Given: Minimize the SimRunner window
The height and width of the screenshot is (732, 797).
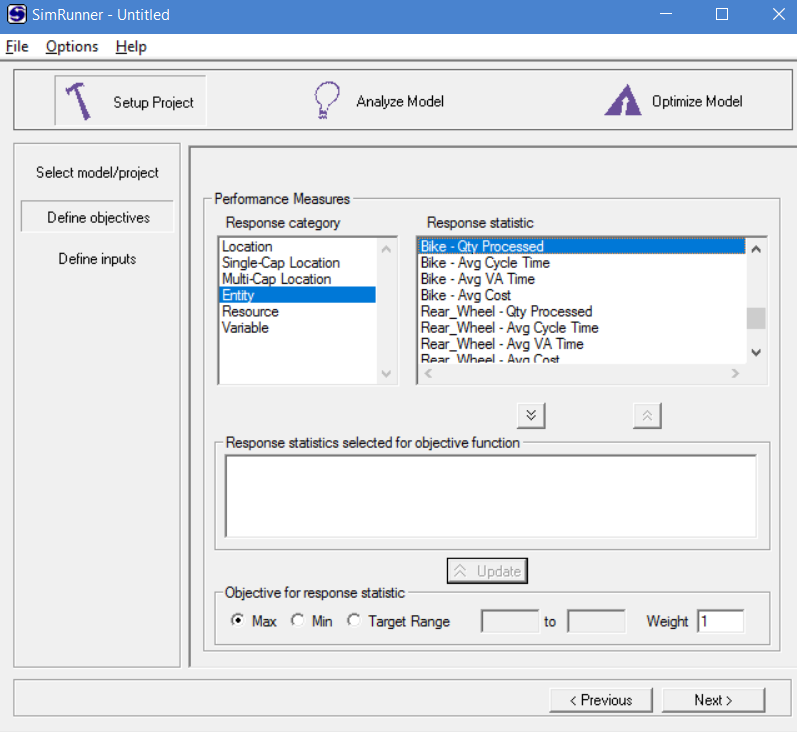Looking at the screenshot, I should (666, 14).
